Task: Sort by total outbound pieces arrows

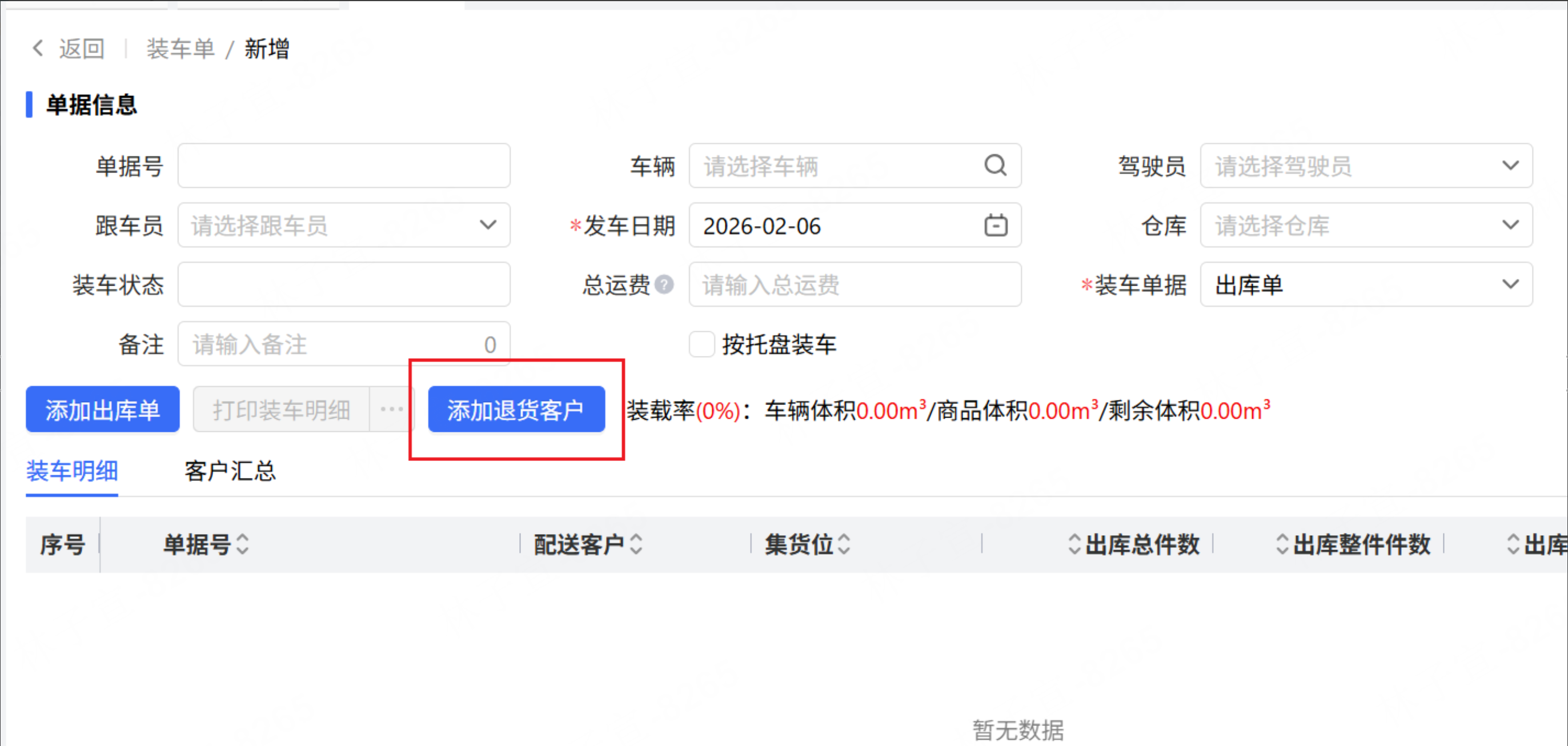Action: tap(1074, 544)
